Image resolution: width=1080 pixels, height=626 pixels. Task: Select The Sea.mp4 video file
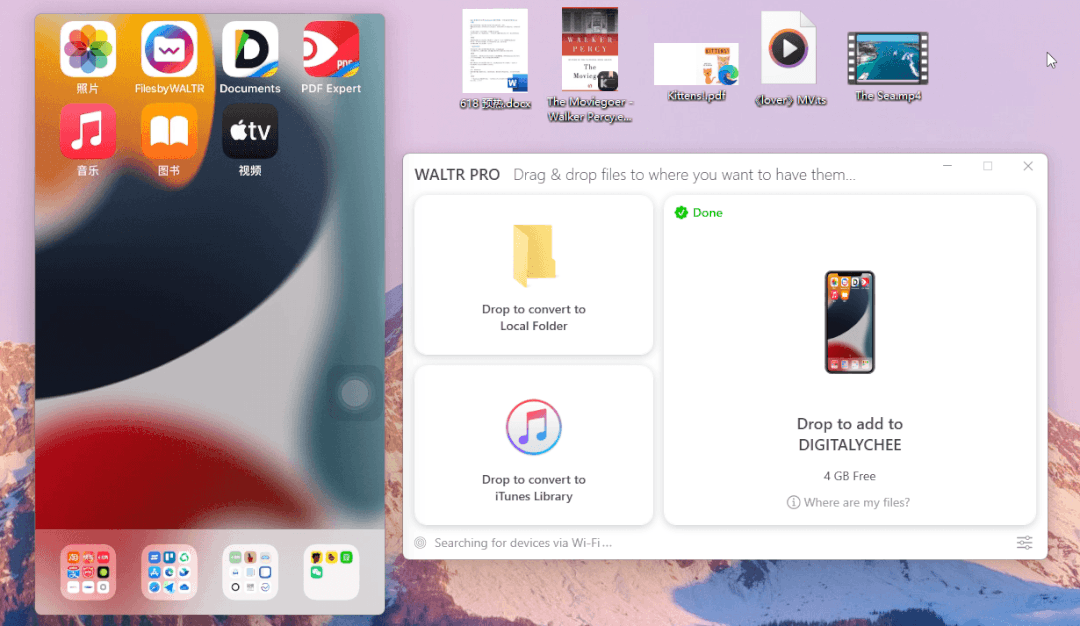click(x=888, y=67)
